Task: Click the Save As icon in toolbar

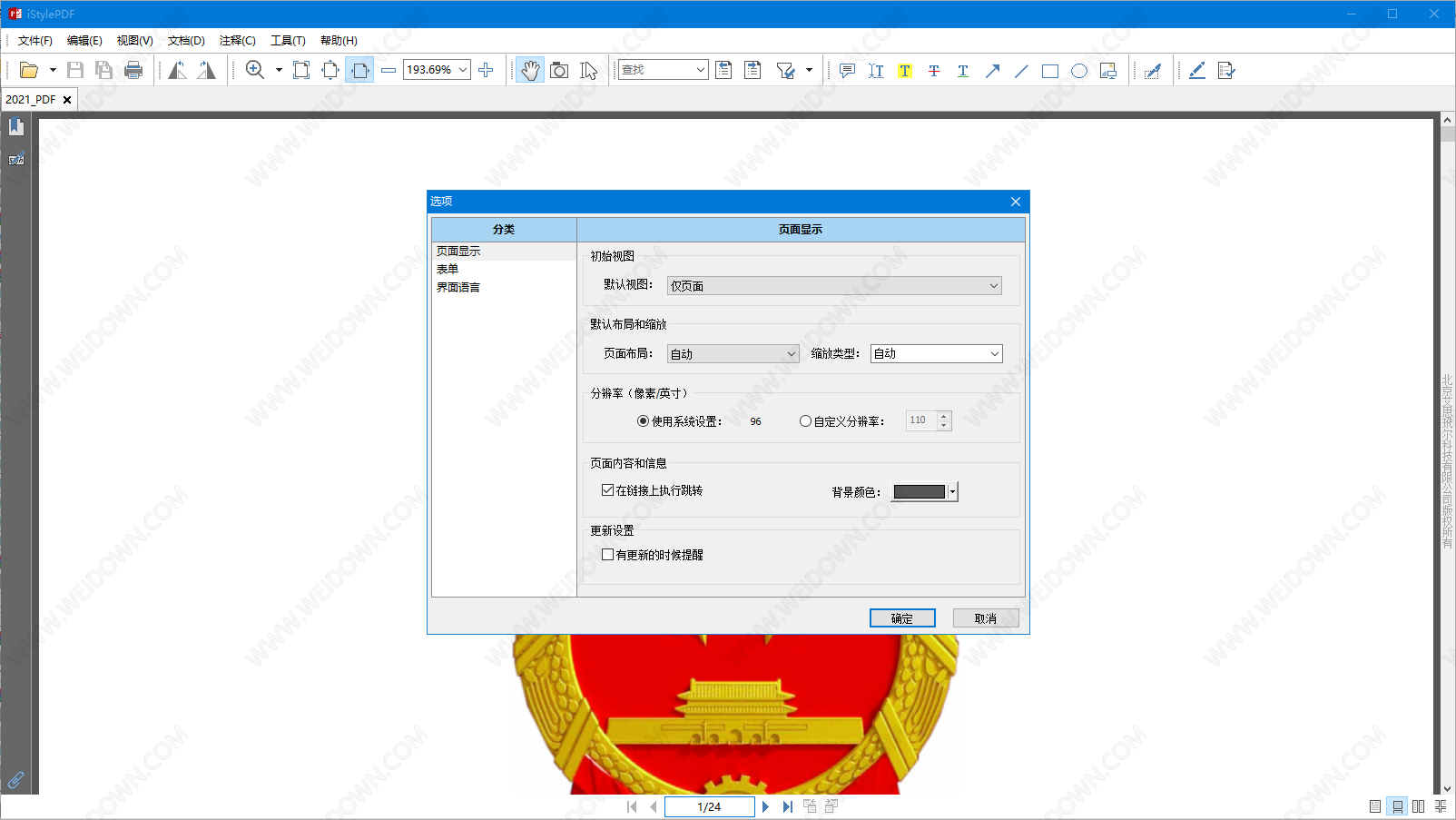Action: click(104, 70)
